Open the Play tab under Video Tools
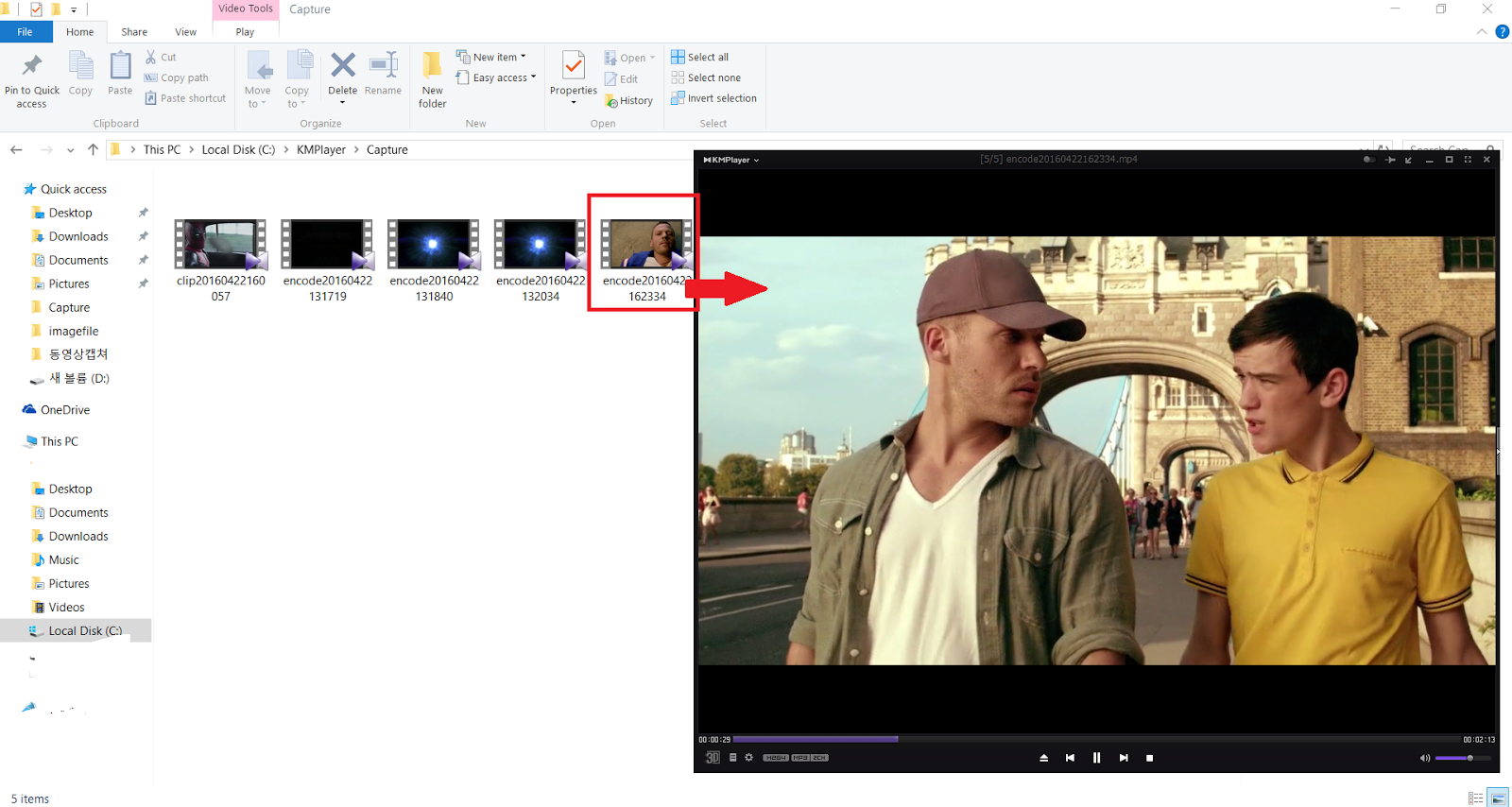Screen dimensions: 1512x807 (245, 32)
